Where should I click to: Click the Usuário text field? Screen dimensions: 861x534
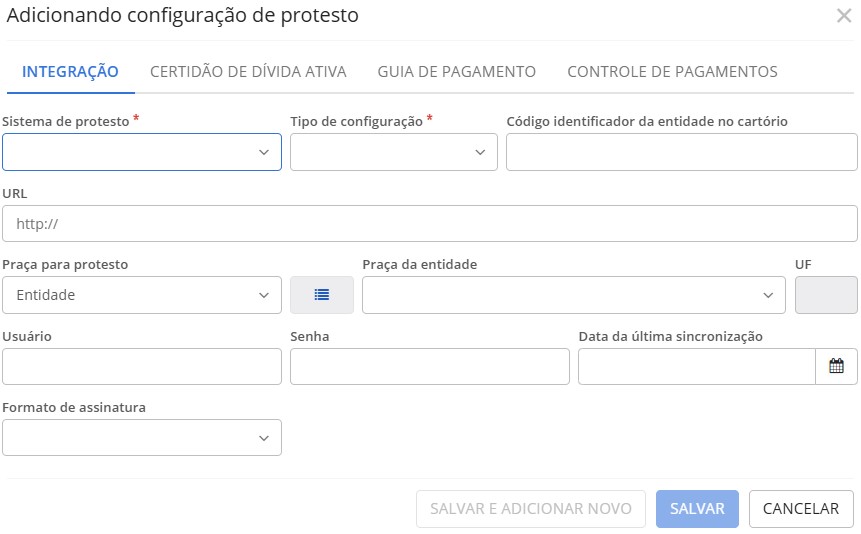click(x=142, y=367)
